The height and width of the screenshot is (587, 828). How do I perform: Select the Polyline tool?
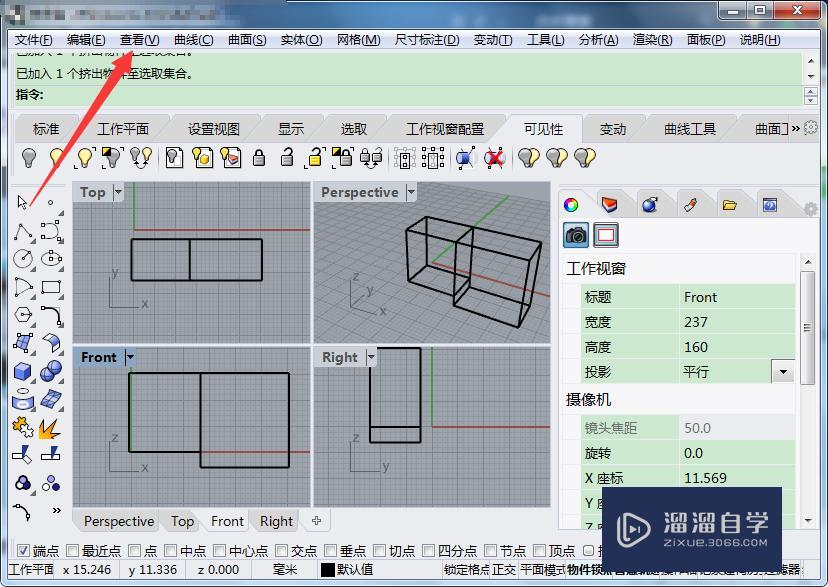(x=23, y=231)
